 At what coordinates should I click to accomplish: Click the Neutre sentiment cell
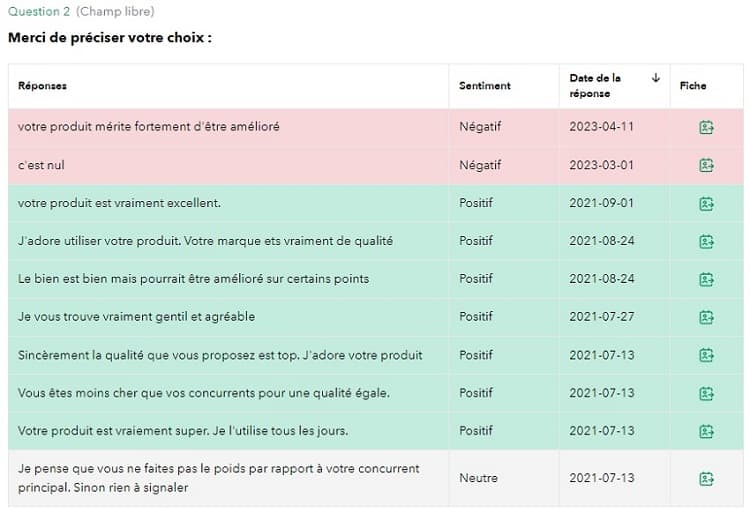pyautogui.click(x=478, y=478)
